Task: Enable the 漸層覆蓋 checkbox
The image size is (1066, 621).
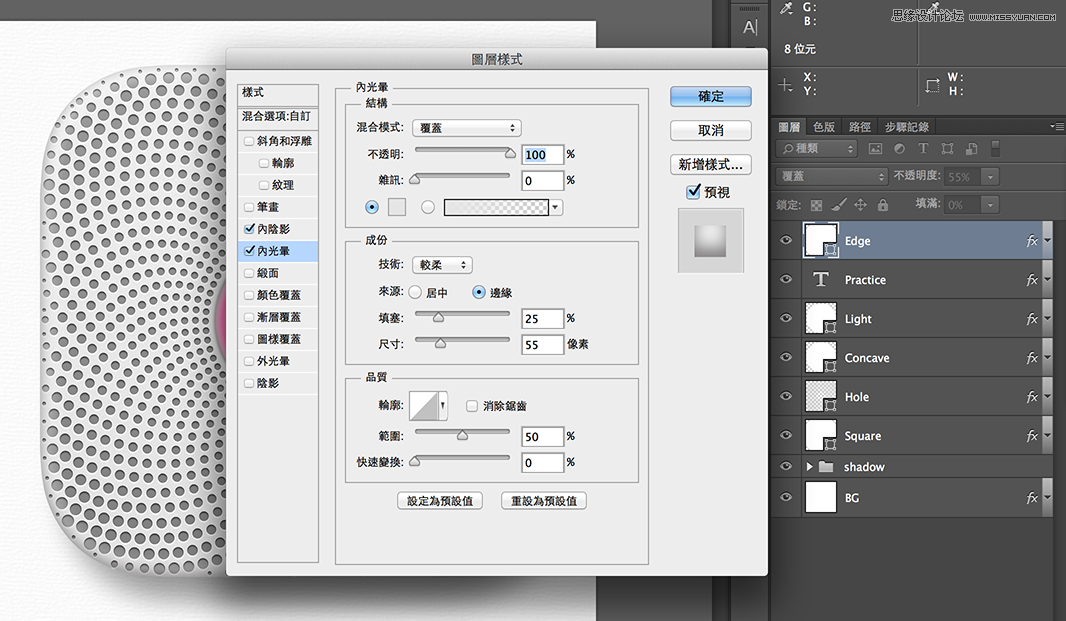Action: [249, 317]
